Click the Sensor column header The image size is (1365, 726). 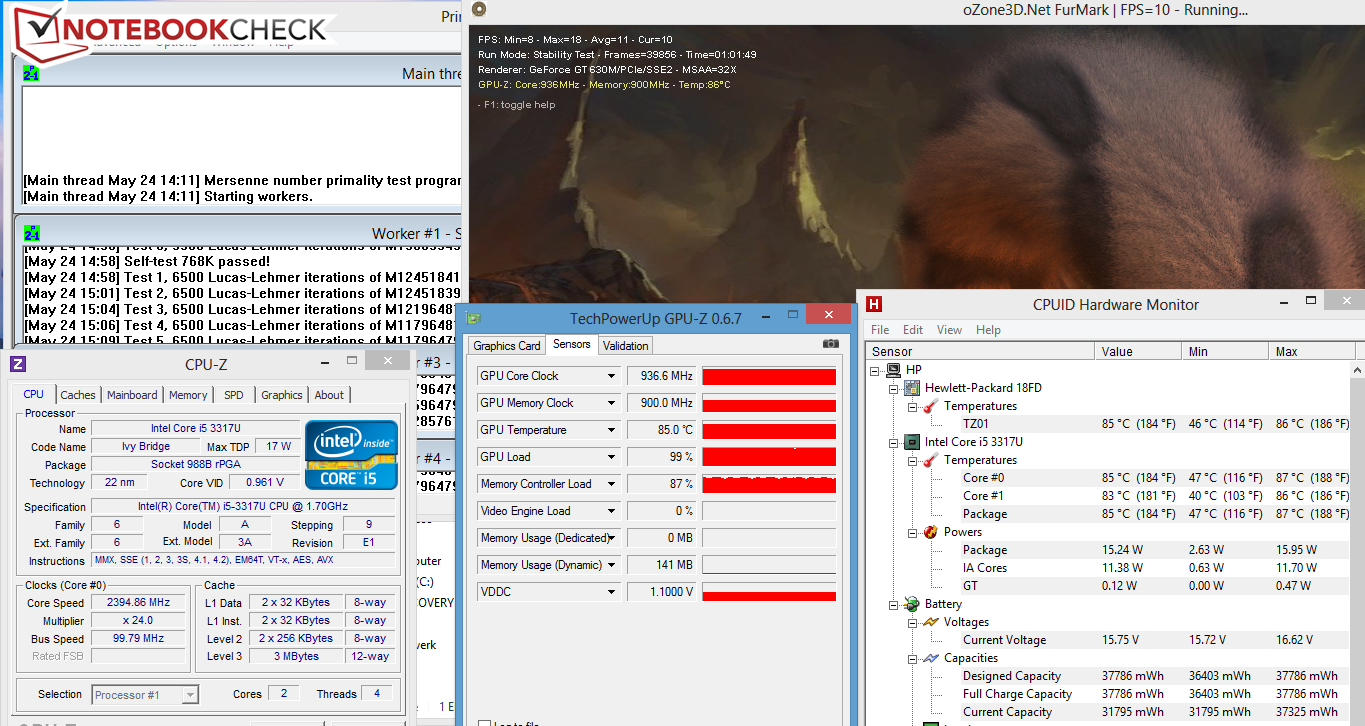pos(981,351)
